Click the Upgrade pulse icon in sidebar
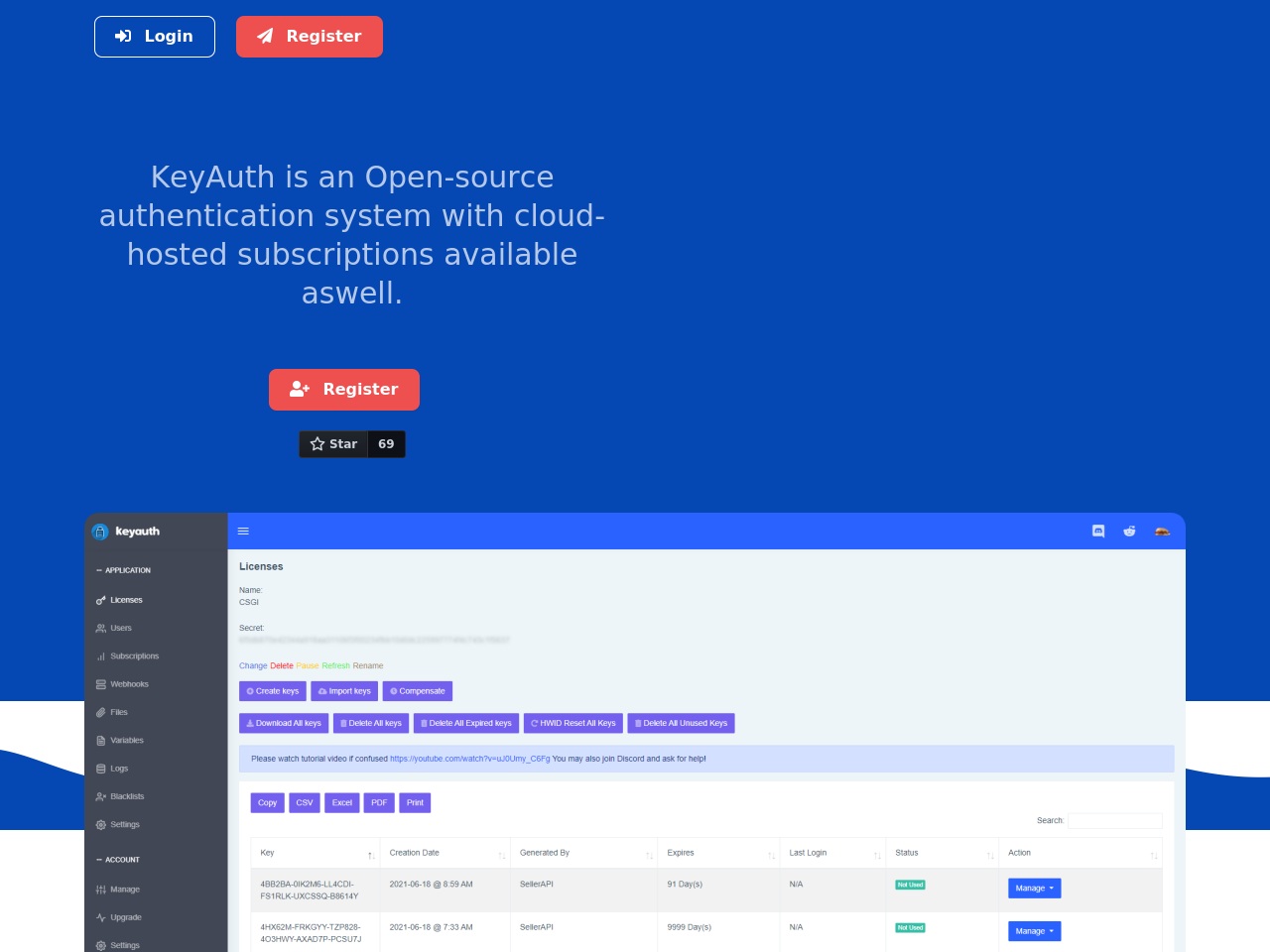The height and width of the screenshot is (952, 1270). point(100,918)
